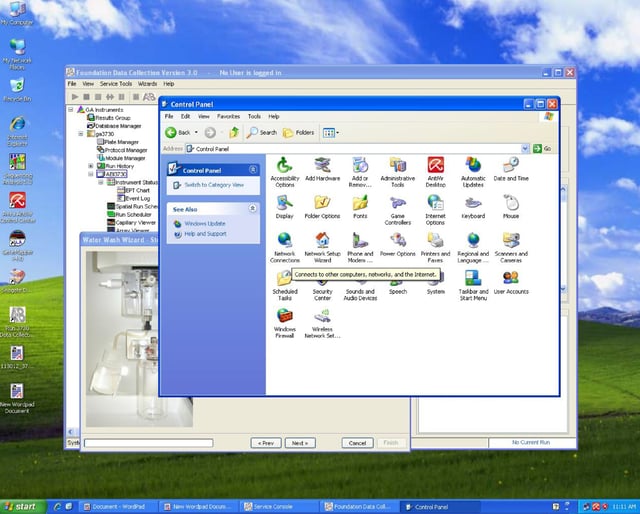The height and width of the screenshot is (514, 640).
Task: Open the Address bar dropdown arrow
Action: pyautogui.click(x=525, y=149)
